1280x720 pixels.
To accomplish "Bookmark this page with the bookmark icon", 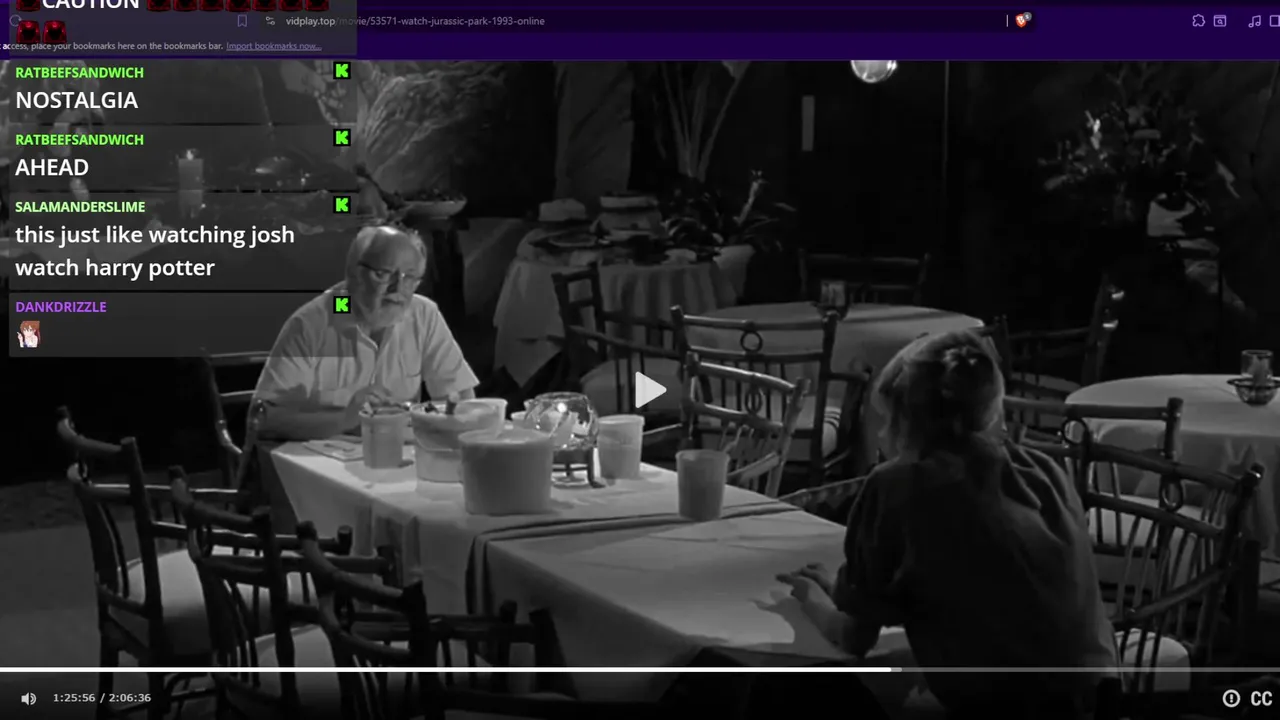I will (x=242, y=21).
